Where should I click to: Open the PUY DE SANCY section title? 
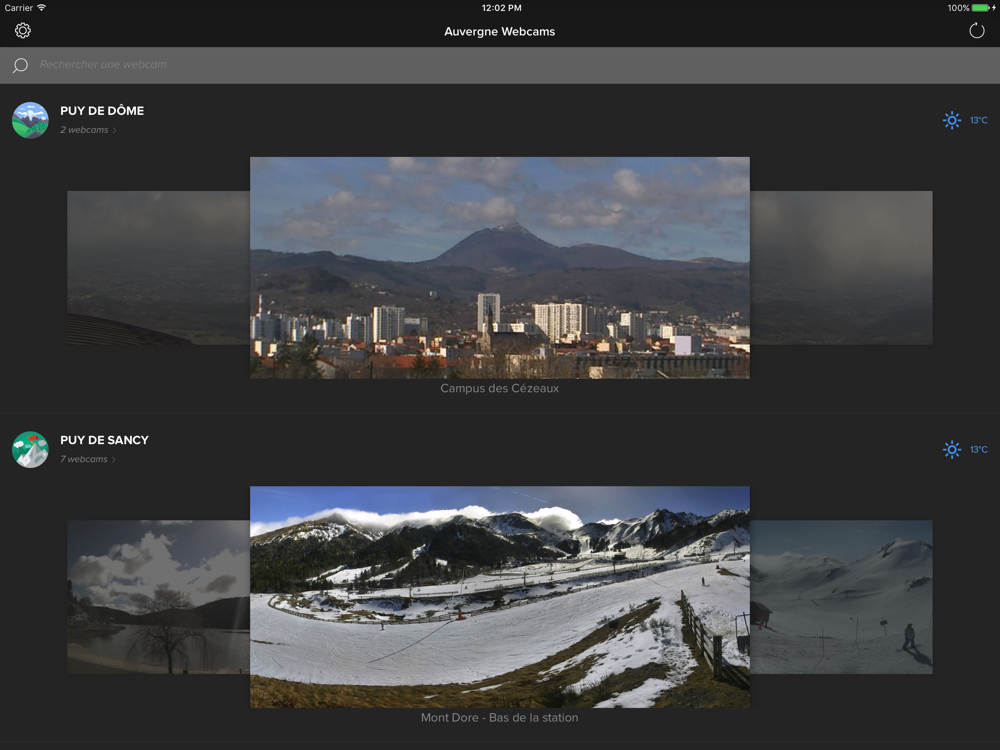104,440
